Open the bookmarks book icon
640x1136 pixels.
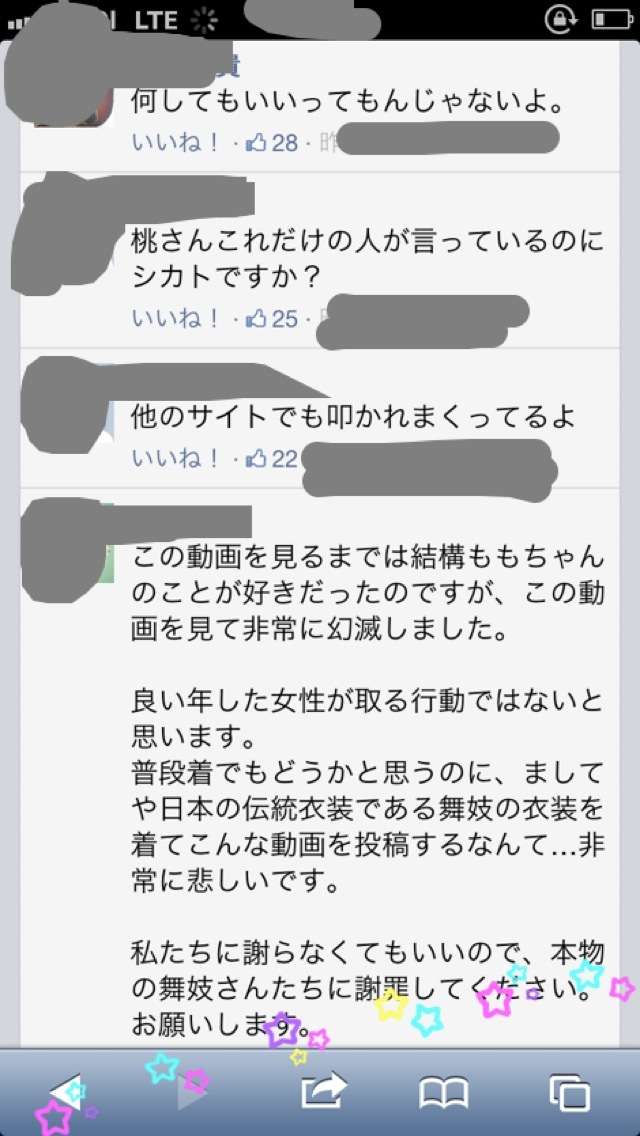(x=444, y=1093)
